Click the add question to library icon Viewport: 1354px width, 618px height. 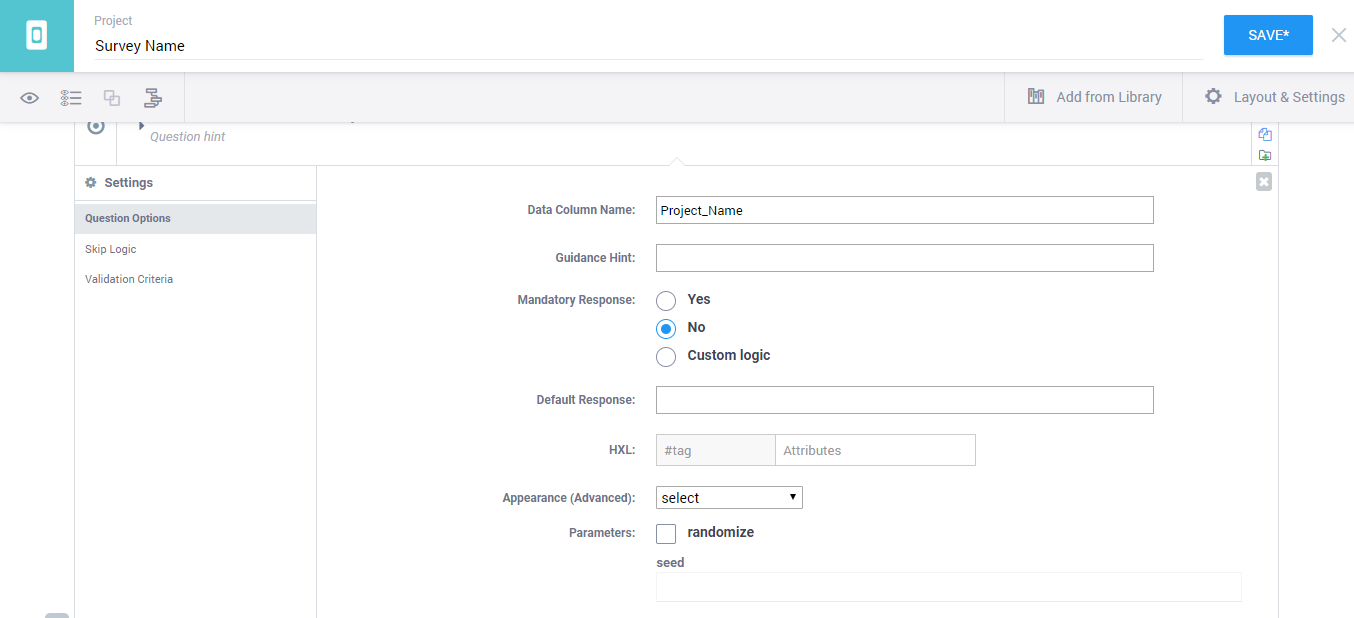tap(1265, 156)
